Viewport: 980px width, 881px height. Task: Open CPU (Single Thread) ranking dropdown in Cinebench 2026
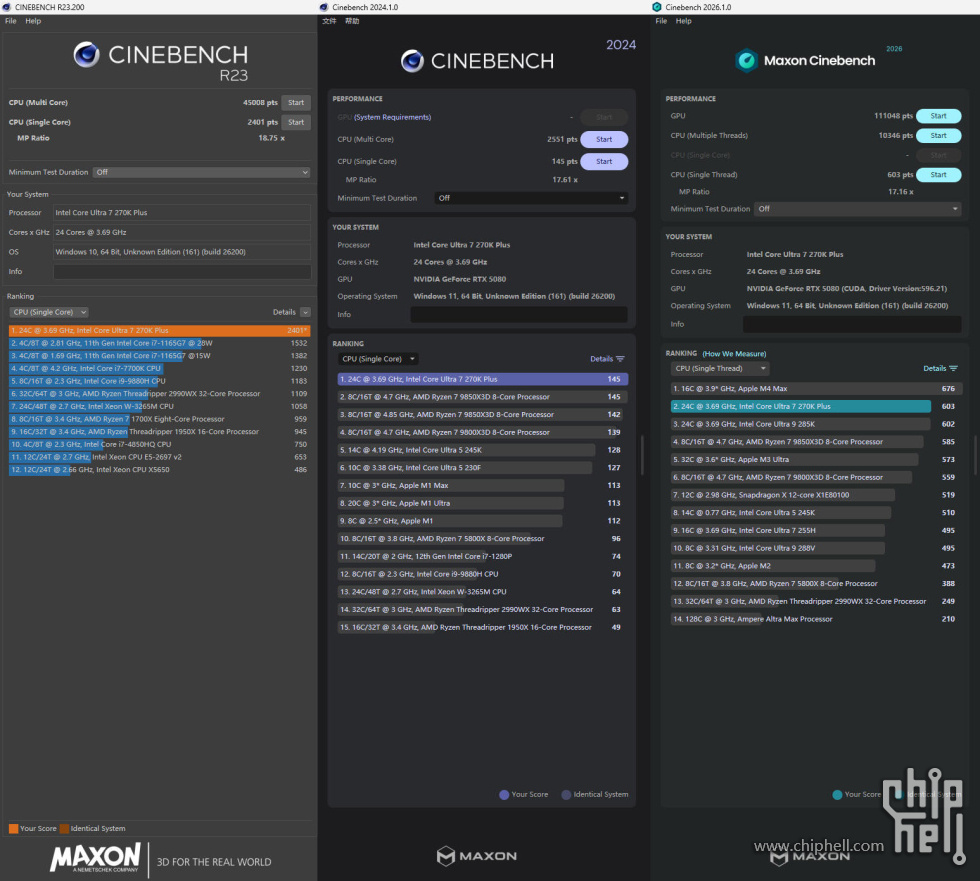click(x=719, y=368)
